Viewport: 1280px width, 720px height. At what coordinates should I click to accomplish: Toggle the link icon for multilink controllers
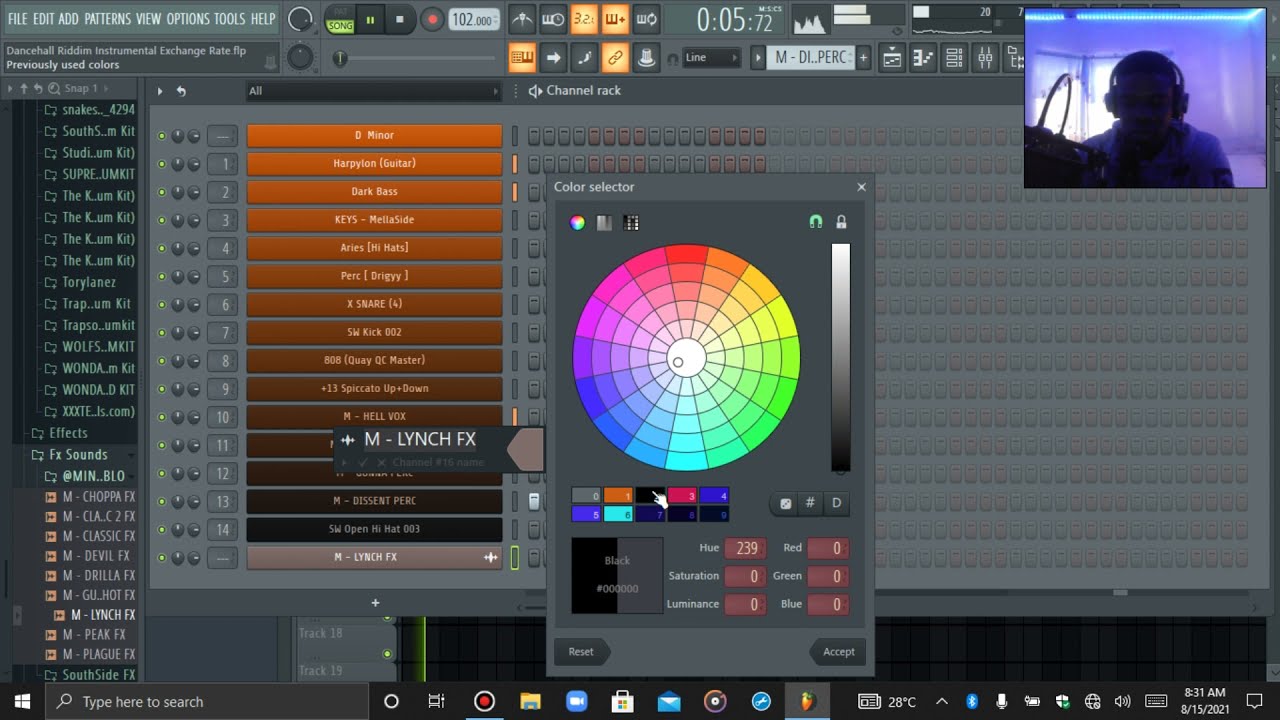pyautogui.click(x=615, y=58)
